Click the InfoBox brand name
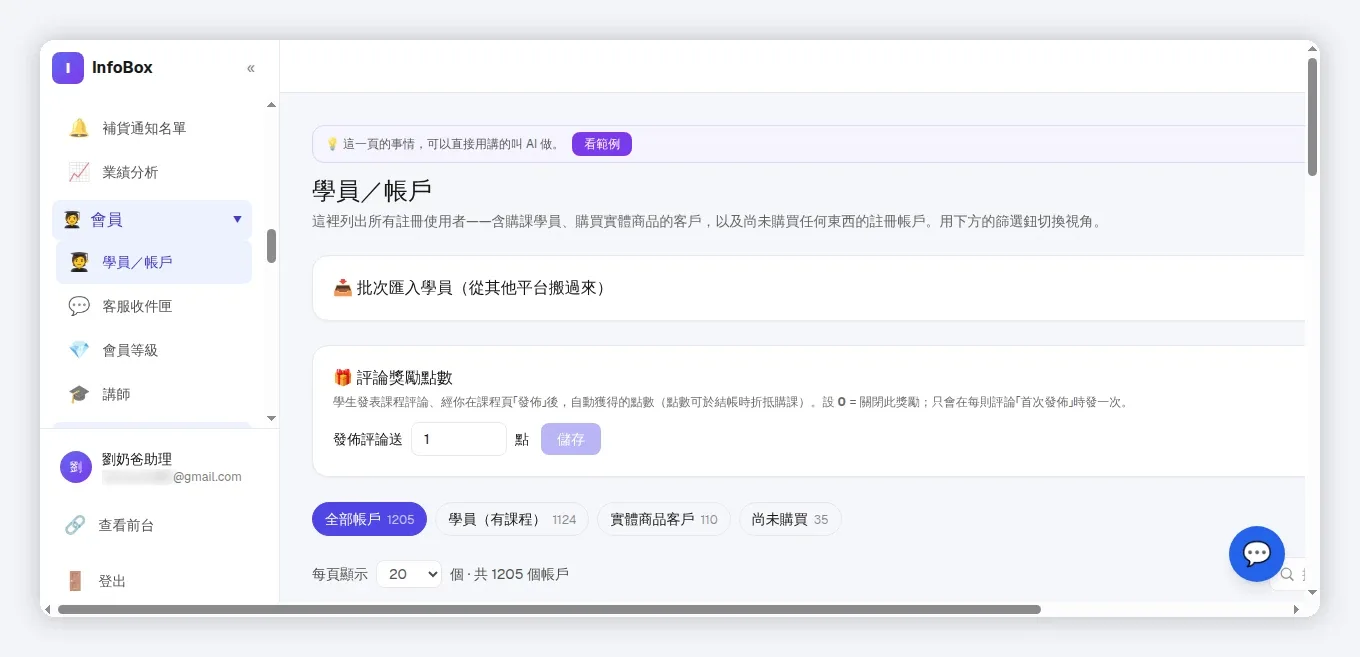 (x=122, y=68)
